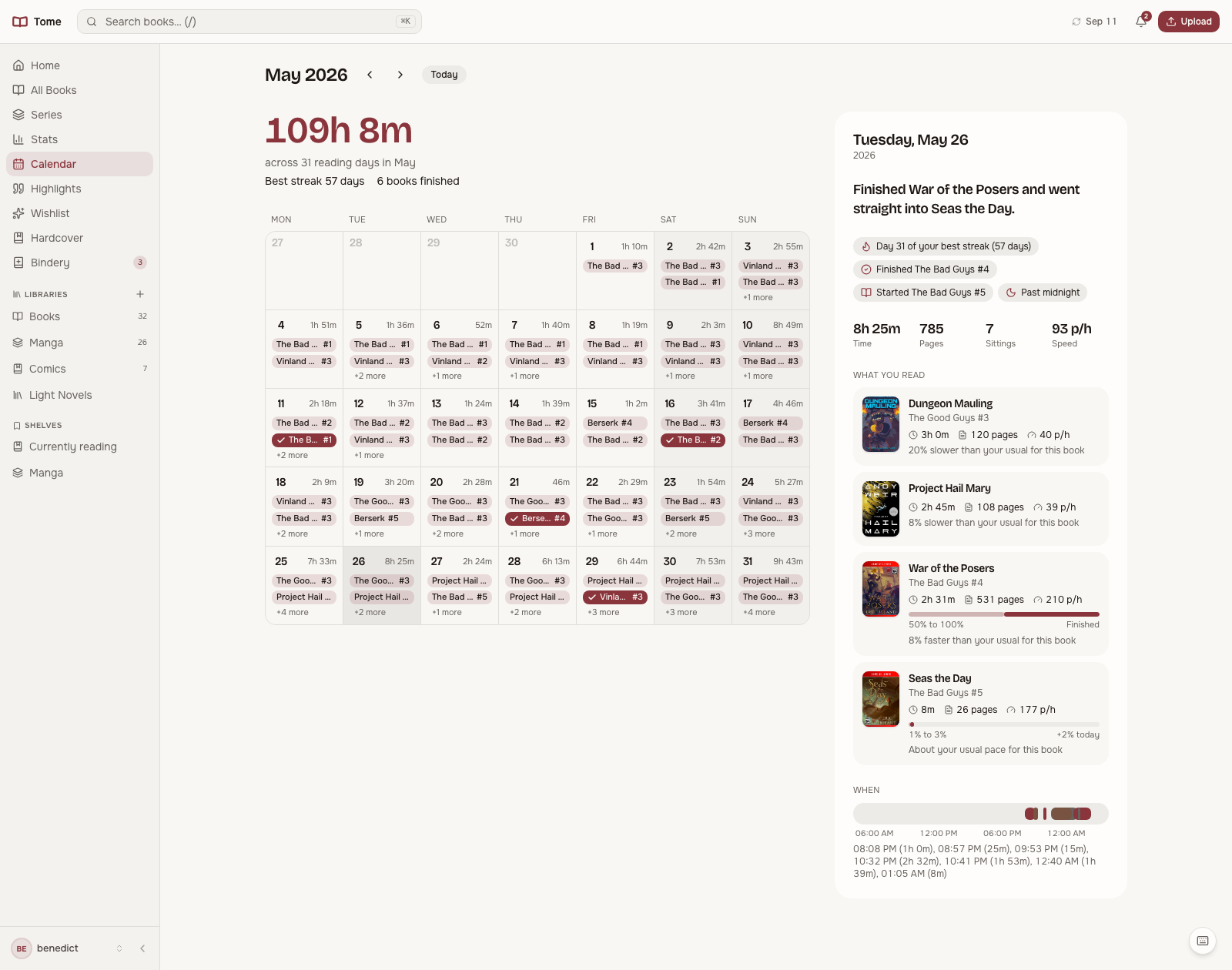Expand '+1 more' on May 3

pyautogui.click(x=758, y=297)
